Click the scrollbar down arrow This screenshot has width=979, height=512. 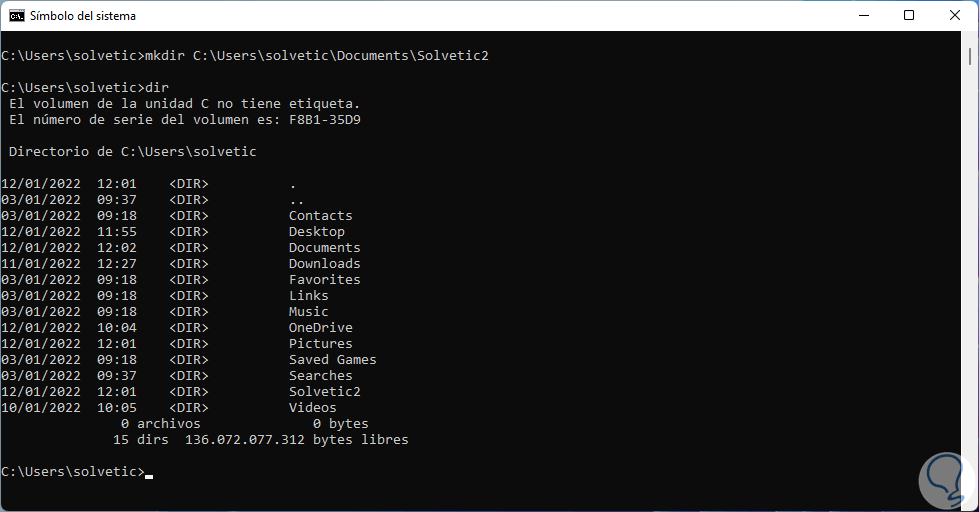[x=970, y=502]
